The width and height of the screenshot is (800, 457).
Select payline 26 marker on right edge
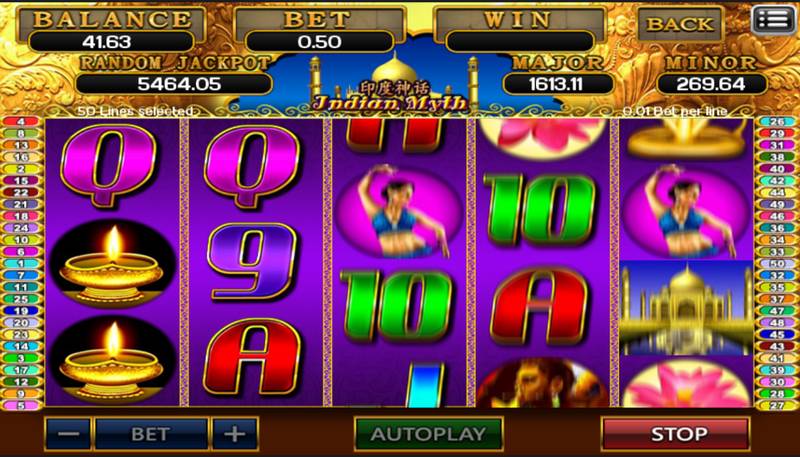click(777, 122)
